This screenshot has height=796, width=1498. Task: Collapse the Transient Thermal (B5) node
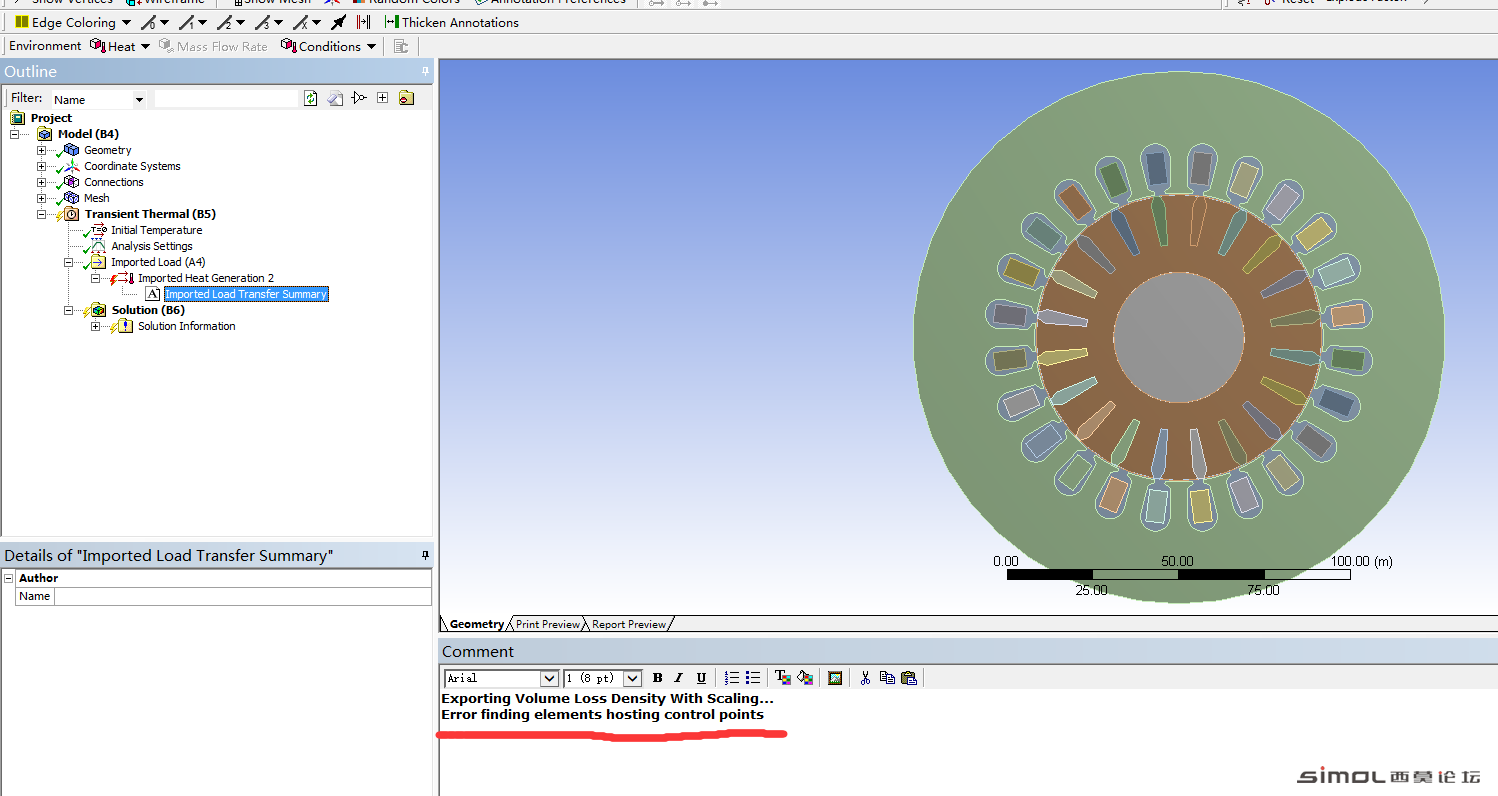(x=42, y=214)
